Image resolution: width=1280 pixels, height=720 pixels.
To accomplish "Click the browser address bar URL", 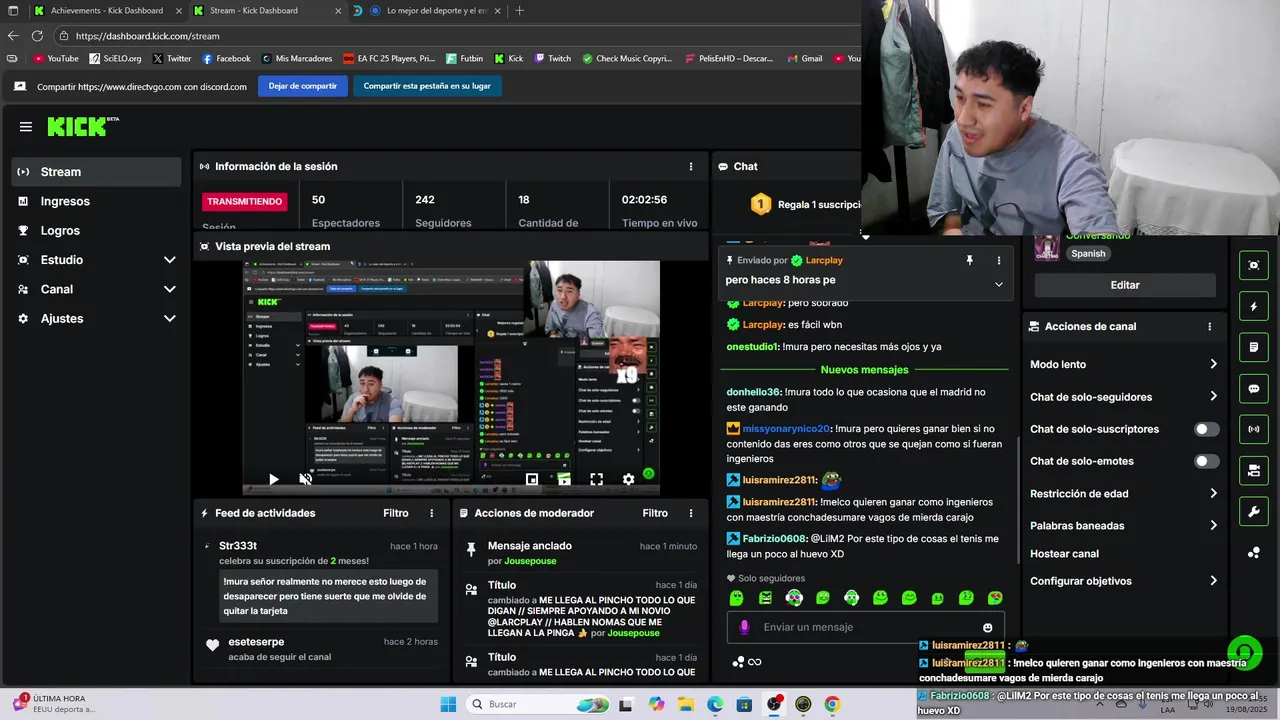I will 147,36.
